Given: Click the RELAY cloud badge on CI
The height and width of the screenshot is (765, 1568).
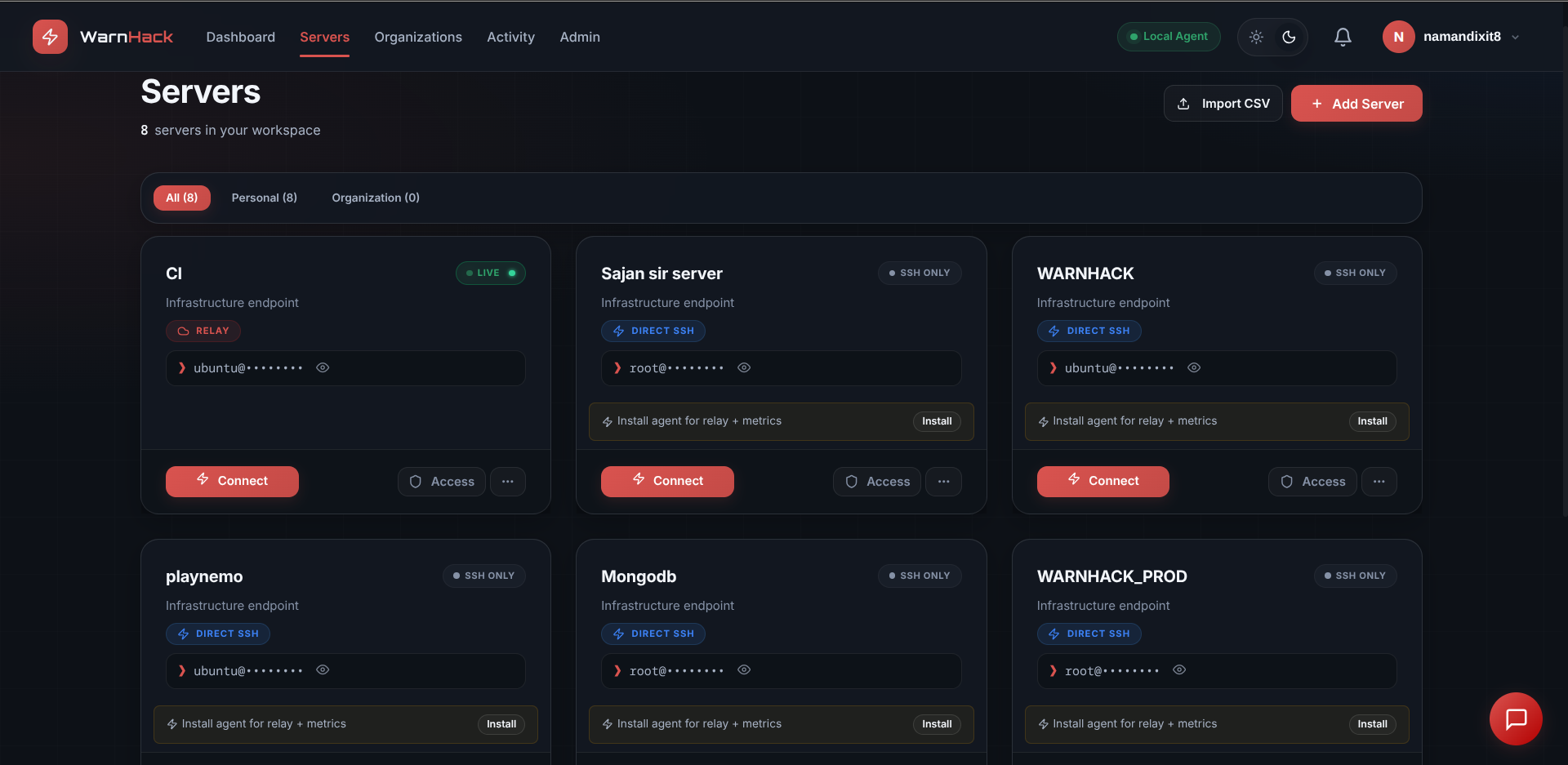Looking at the screenshot, I should 203,331.
